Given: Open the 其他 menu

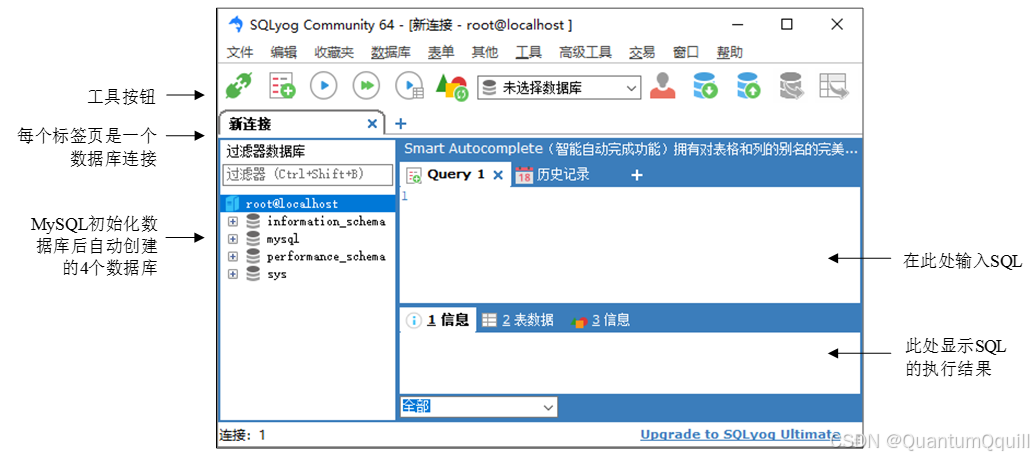Looking at the screenshot, I should coord(485,53).
